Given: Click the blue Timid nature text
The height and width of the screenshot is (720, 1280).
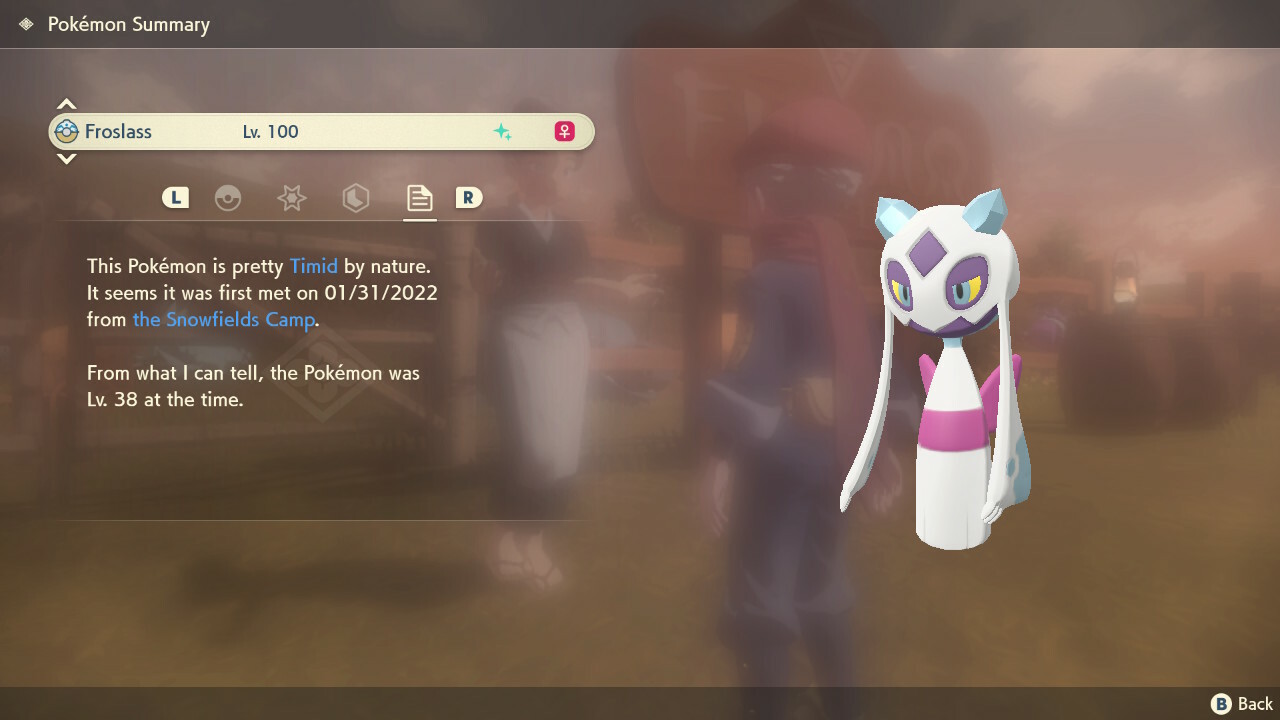Looking at the screenshot, I should point(314,266).
